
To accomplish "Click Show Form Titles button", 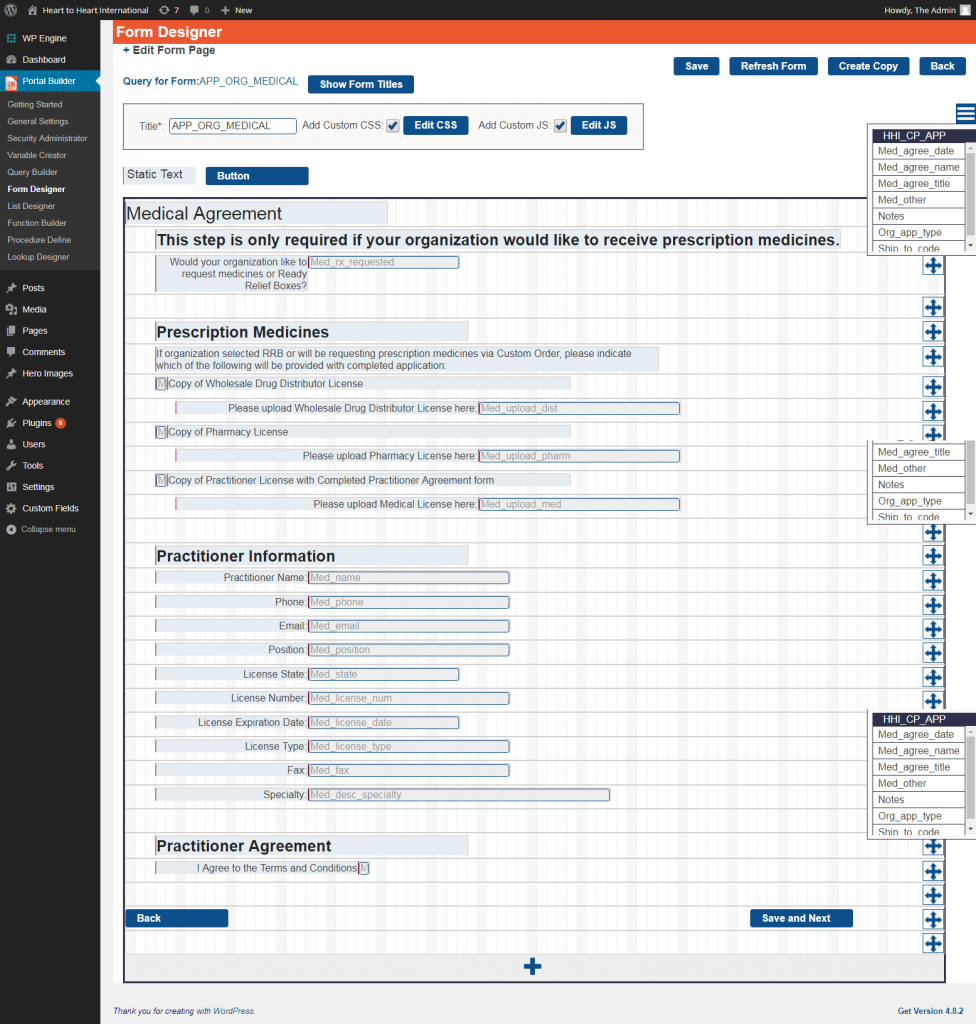I will pyautogui.click(x=361, y=84).
